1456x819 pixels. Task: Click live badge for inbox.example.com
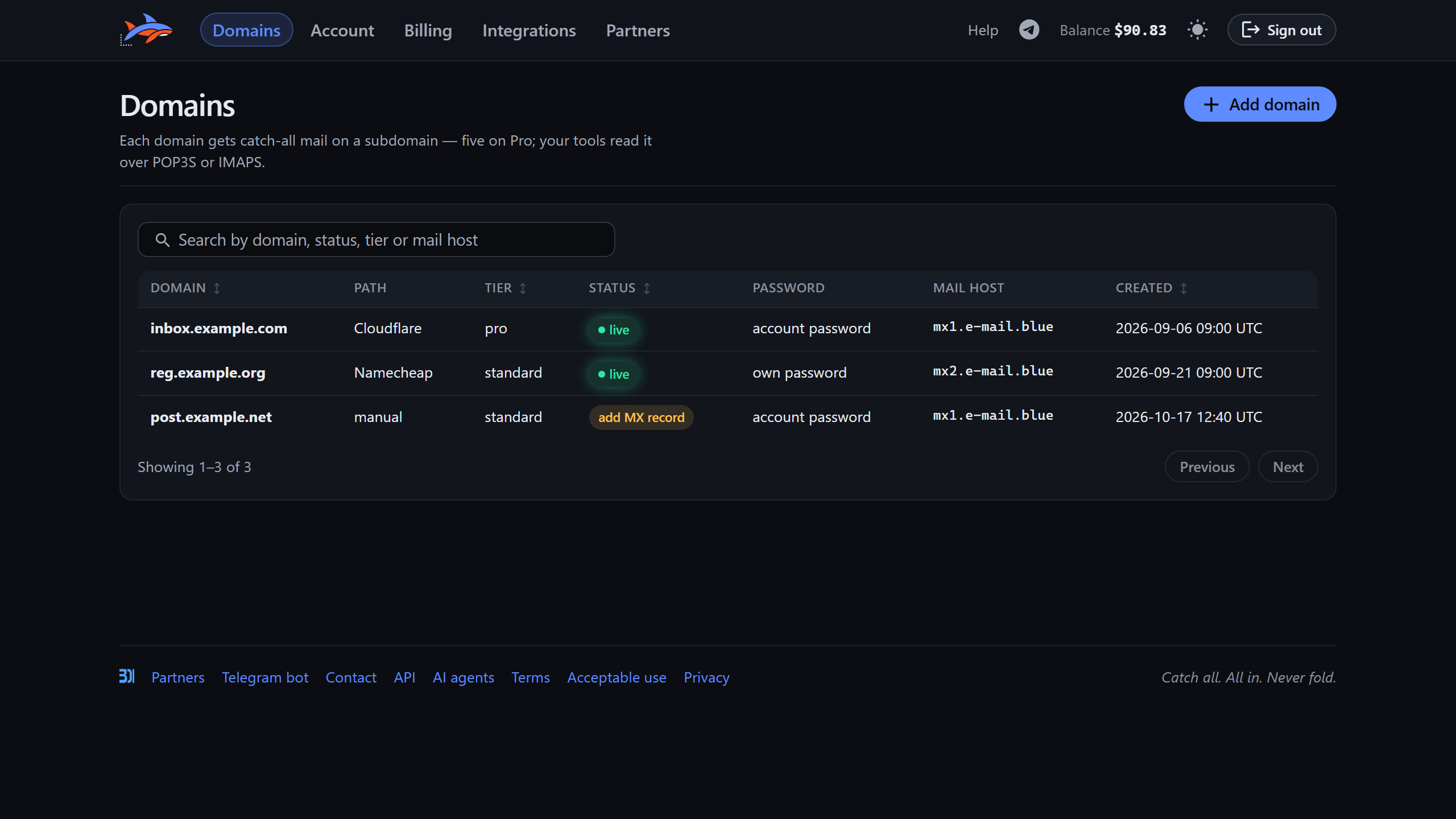pos(613,329)
